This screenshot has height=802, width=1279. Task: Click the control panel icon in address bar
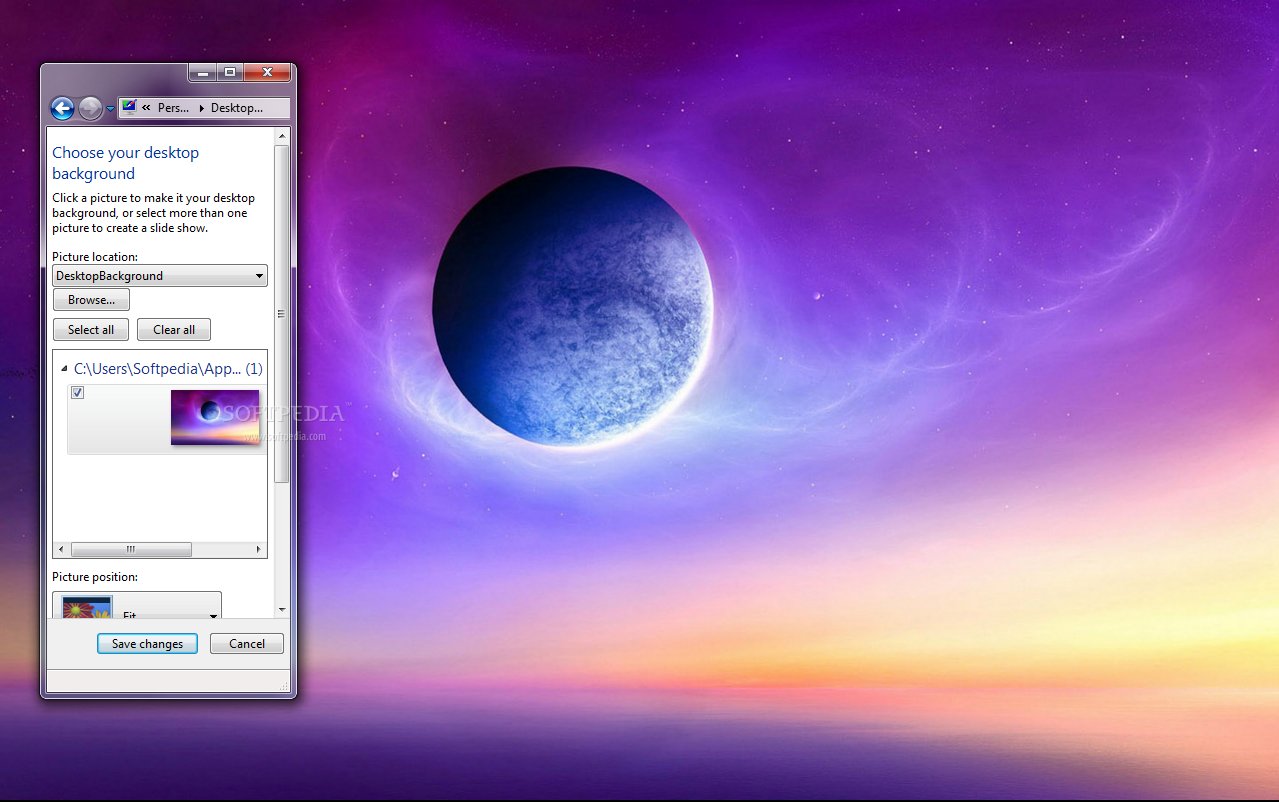coord(129,107)
